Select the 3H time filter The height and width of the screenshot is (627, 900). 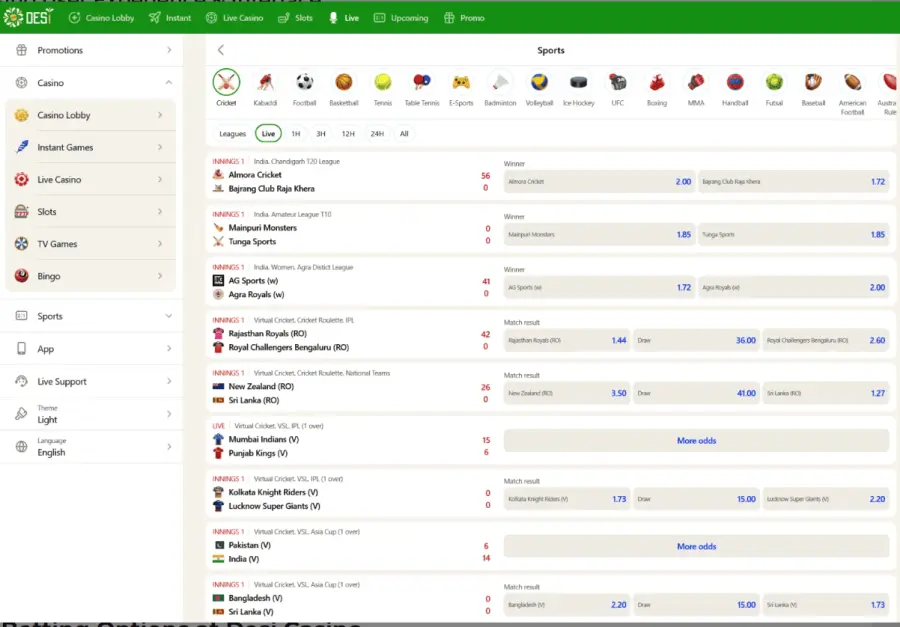point(321,134)
